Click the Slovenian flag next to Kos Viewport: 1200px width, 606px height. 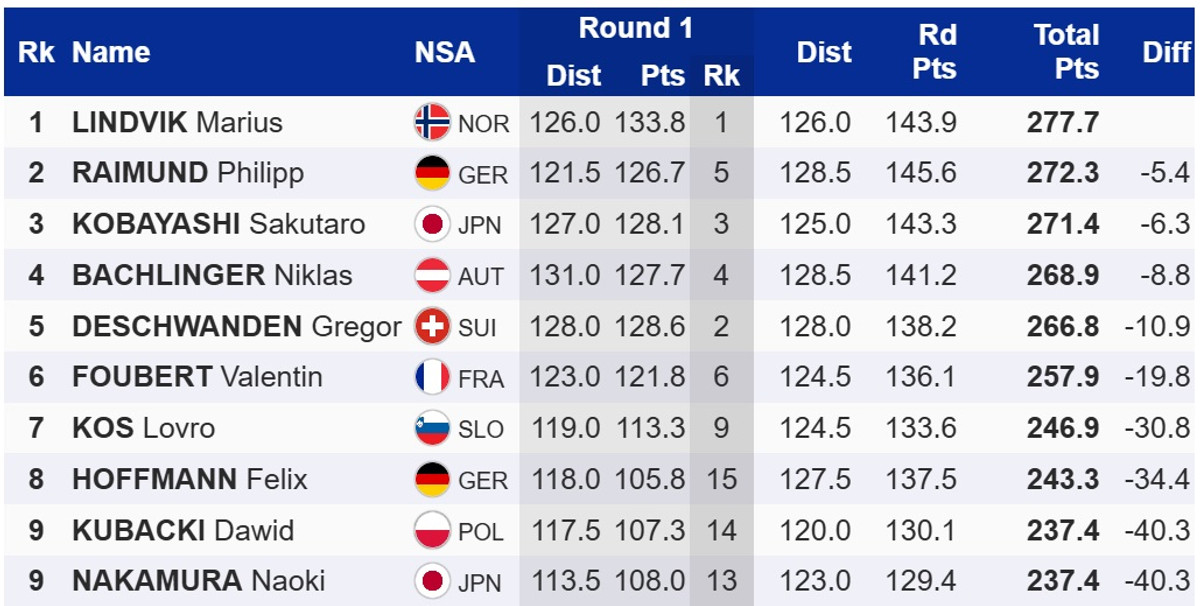coord(432,428)
